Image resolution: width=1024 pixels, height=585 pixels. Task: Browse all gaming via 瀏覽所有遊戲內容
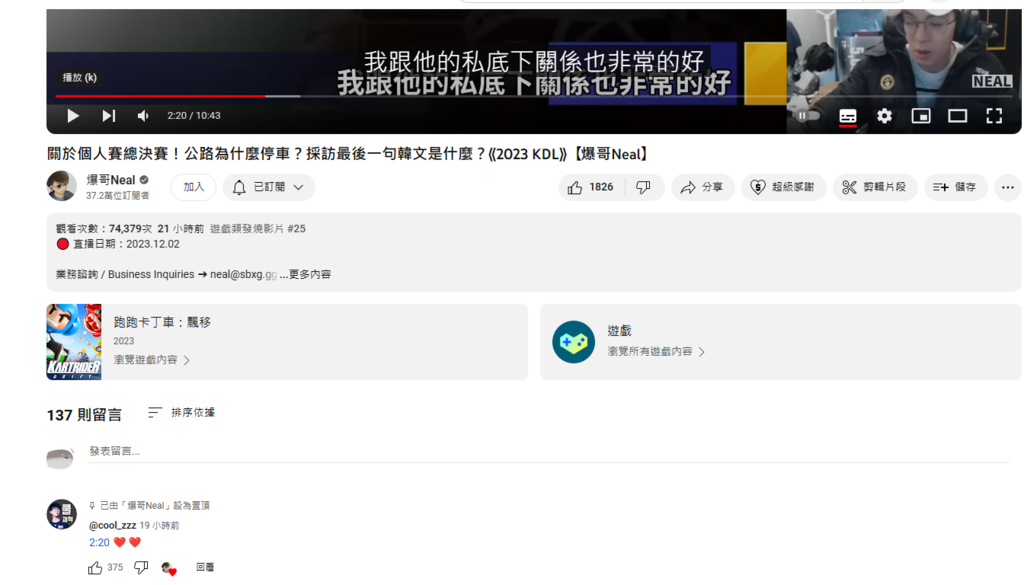pyautogui.click(x=656, y=351)
